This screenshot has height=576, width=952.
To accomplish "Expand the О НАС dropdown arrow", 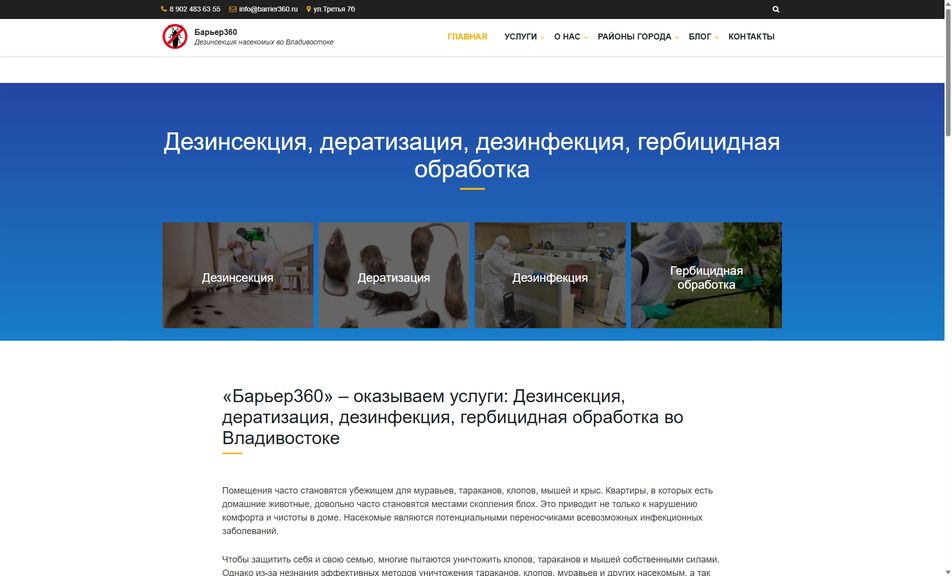I will 585,38.
